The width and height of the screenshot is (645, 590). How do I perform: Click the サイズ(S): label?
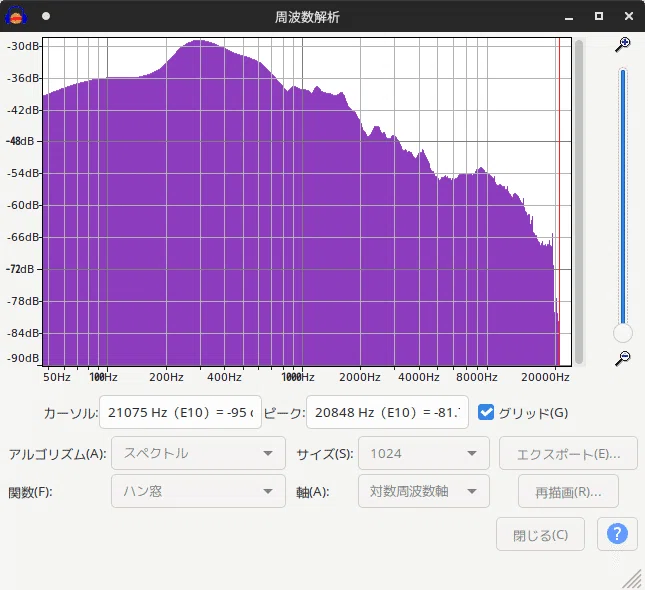(x=325, y=454)
